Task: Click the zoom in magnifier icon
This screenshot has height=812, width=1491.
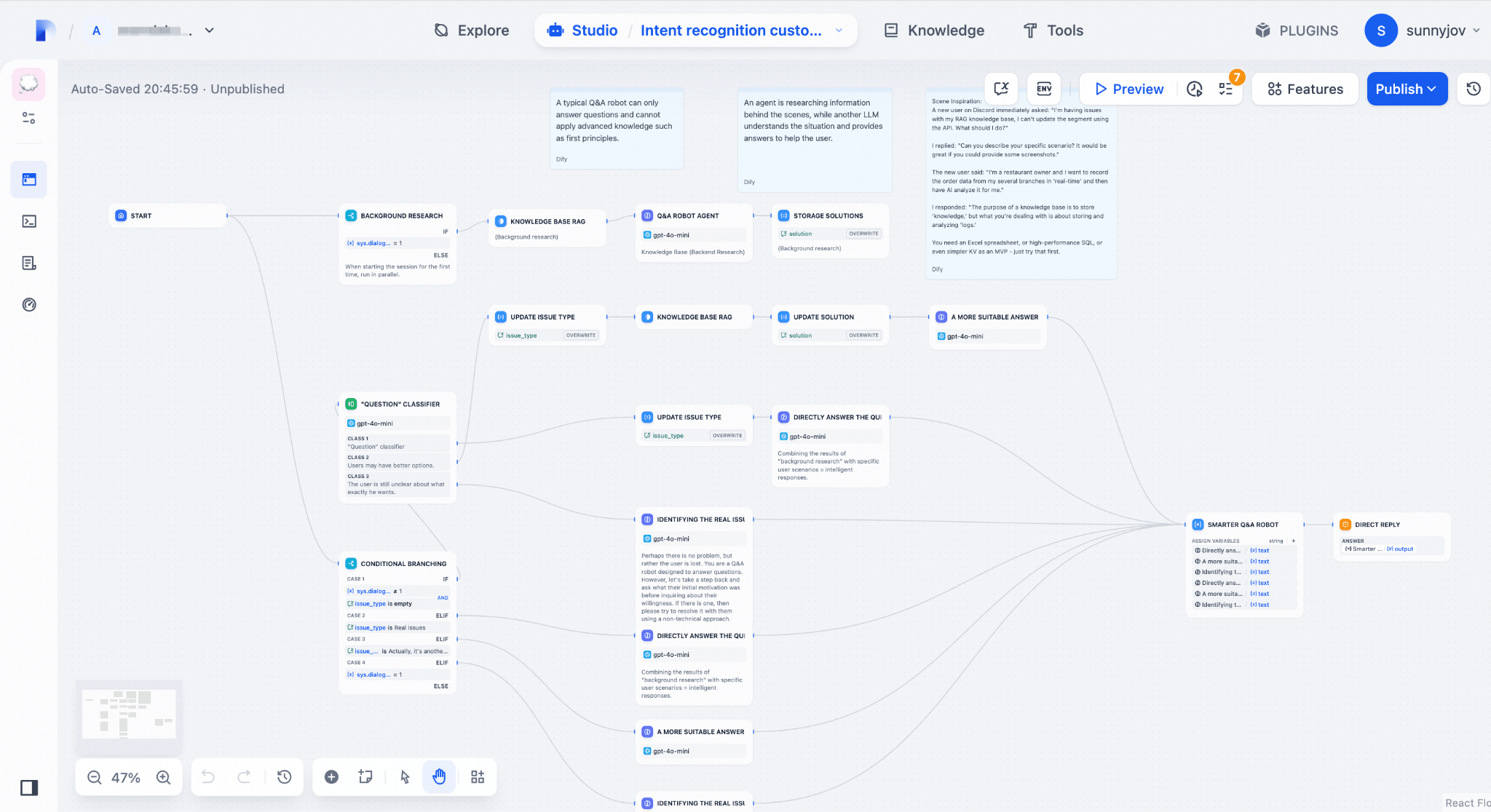Action: point(164,777)
